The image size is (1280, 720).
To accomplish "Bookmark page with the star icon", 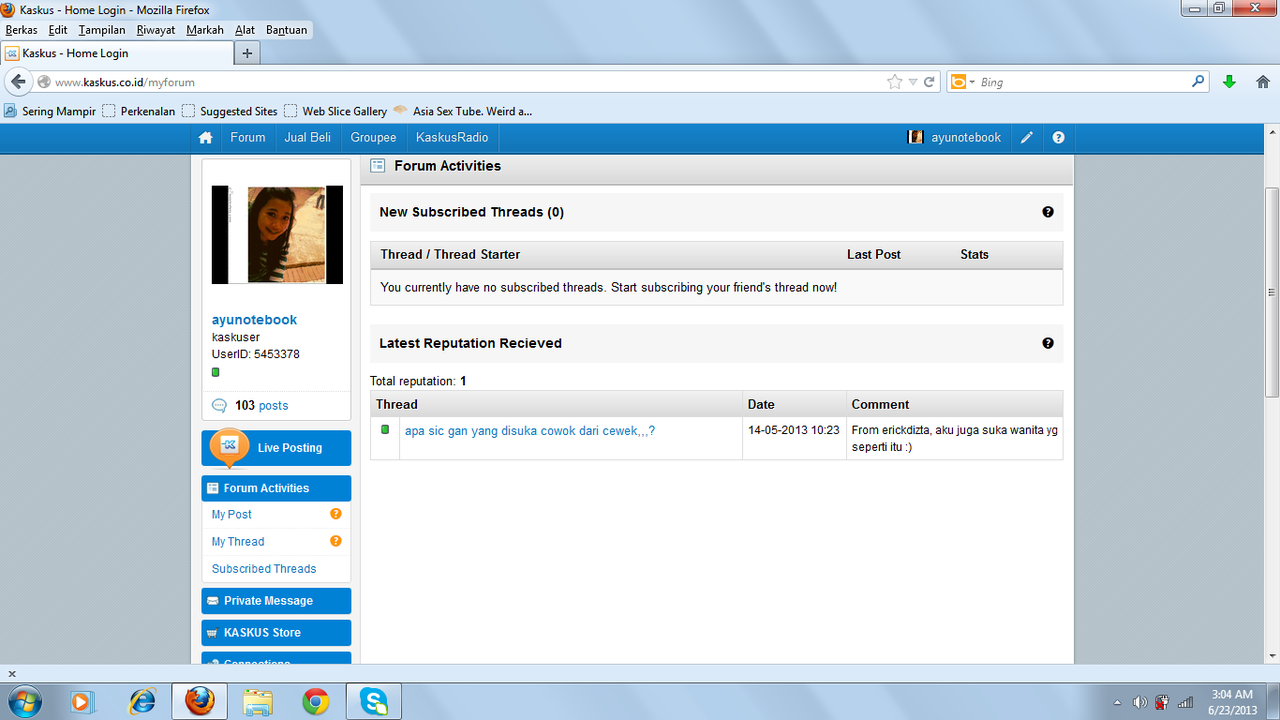I will [x=894, y=82].
